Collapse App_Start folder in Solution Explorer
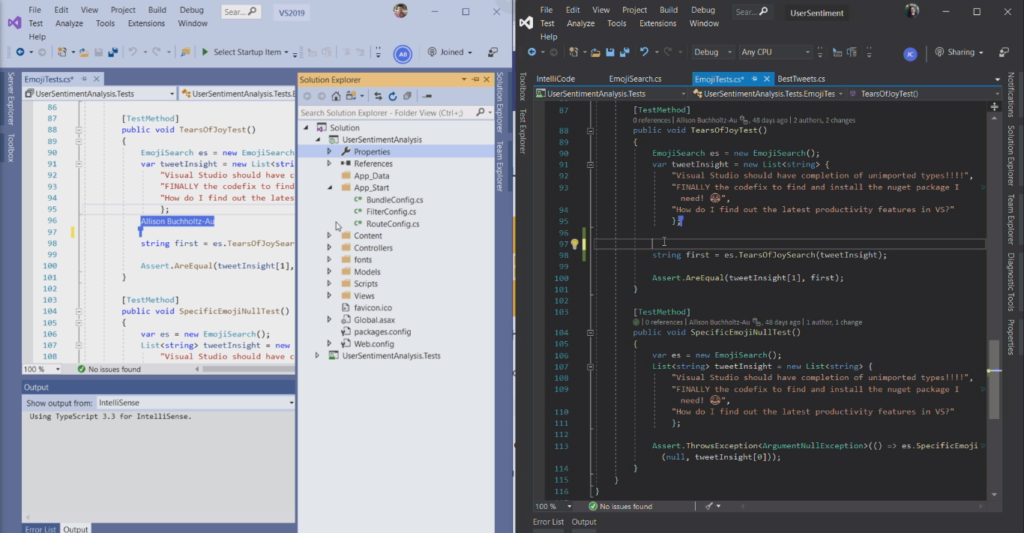1024x533 pixels. tap(329, 187)
